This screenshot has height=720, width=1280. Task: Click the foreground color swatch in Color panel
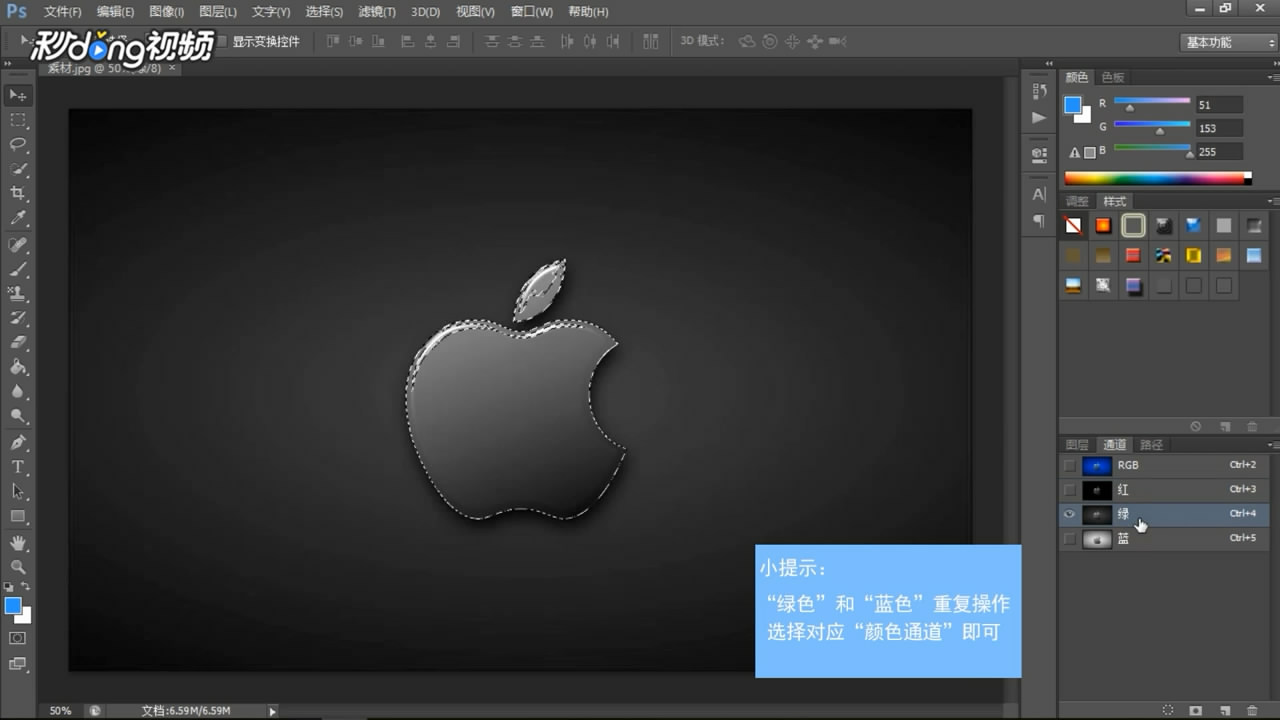pyautogui.click(x=1073, y=105)
